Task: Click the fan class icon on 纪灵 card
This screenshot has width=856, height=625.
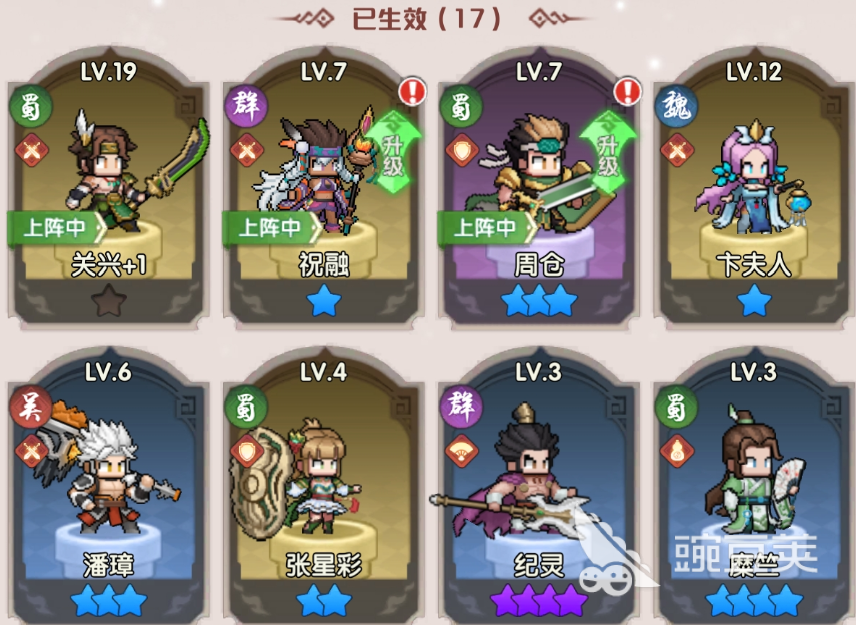Action: click(x=462, y=451)
